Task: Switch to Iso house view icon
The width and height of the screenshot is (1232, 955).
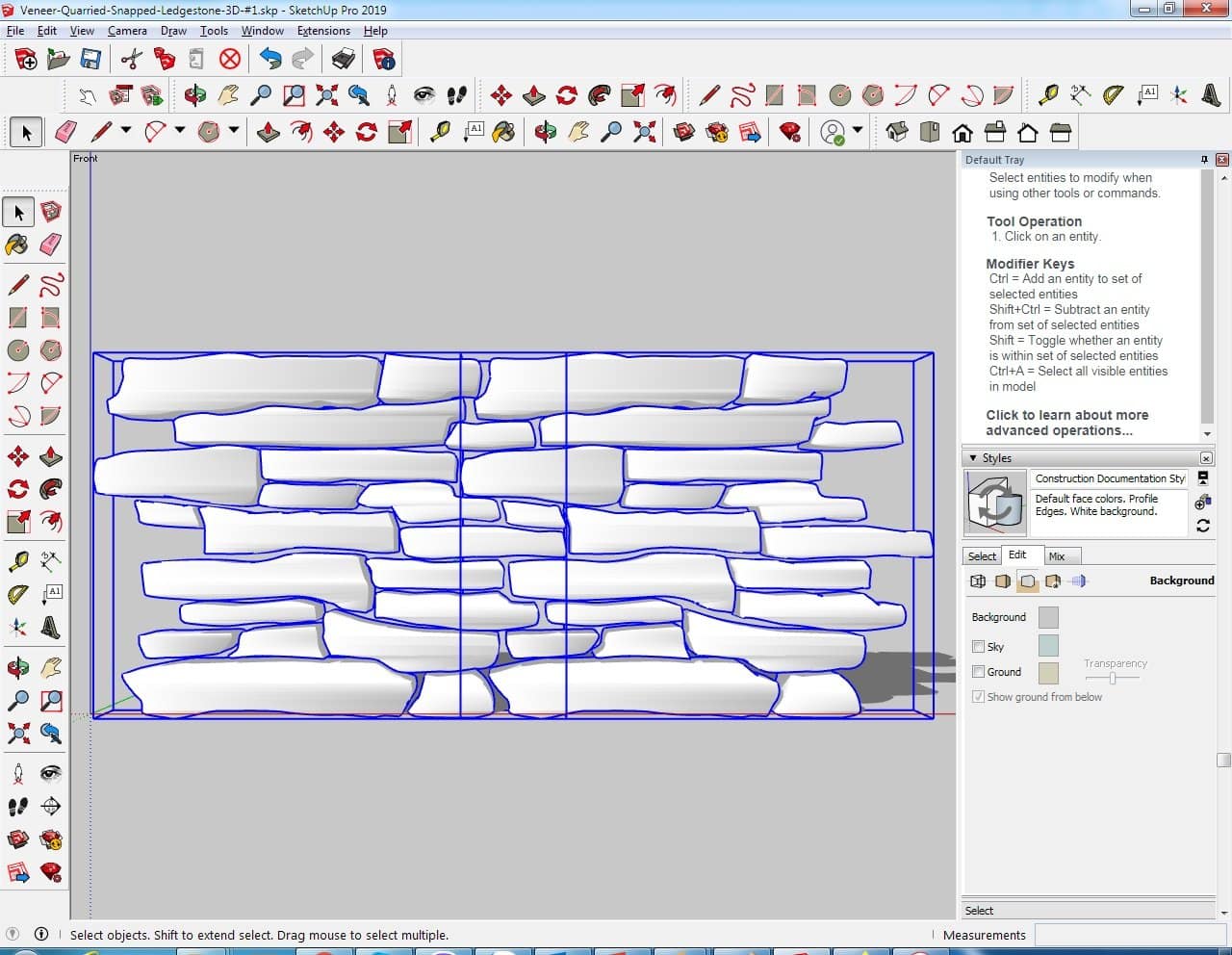Action: 897,132
